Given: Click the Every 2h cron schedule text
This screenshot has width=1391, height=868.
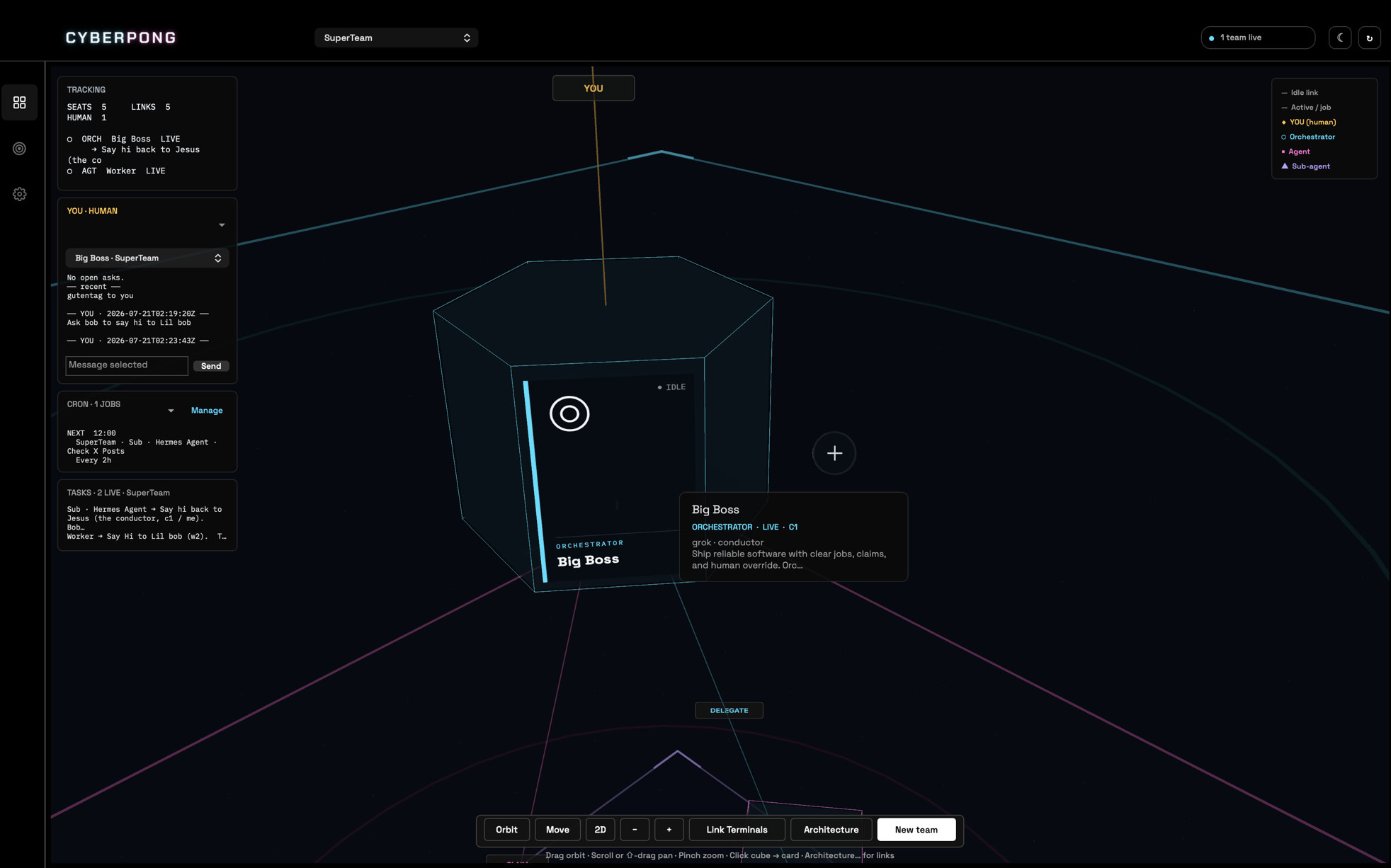Looking at the screenshot, I should tap(93, 460).
